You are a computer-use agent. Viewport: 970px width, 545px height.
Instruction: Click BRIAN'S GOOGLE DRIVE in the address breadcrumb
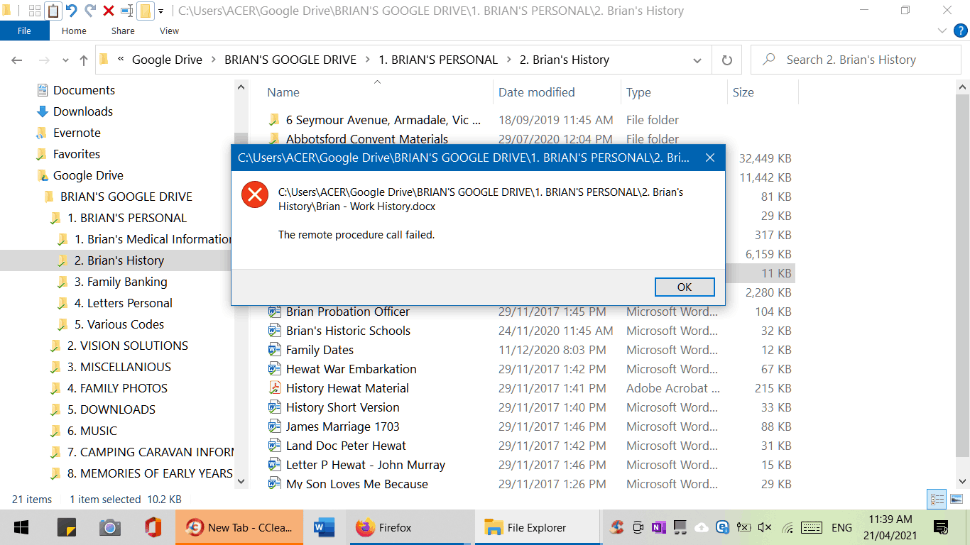(x=290, y=60)
